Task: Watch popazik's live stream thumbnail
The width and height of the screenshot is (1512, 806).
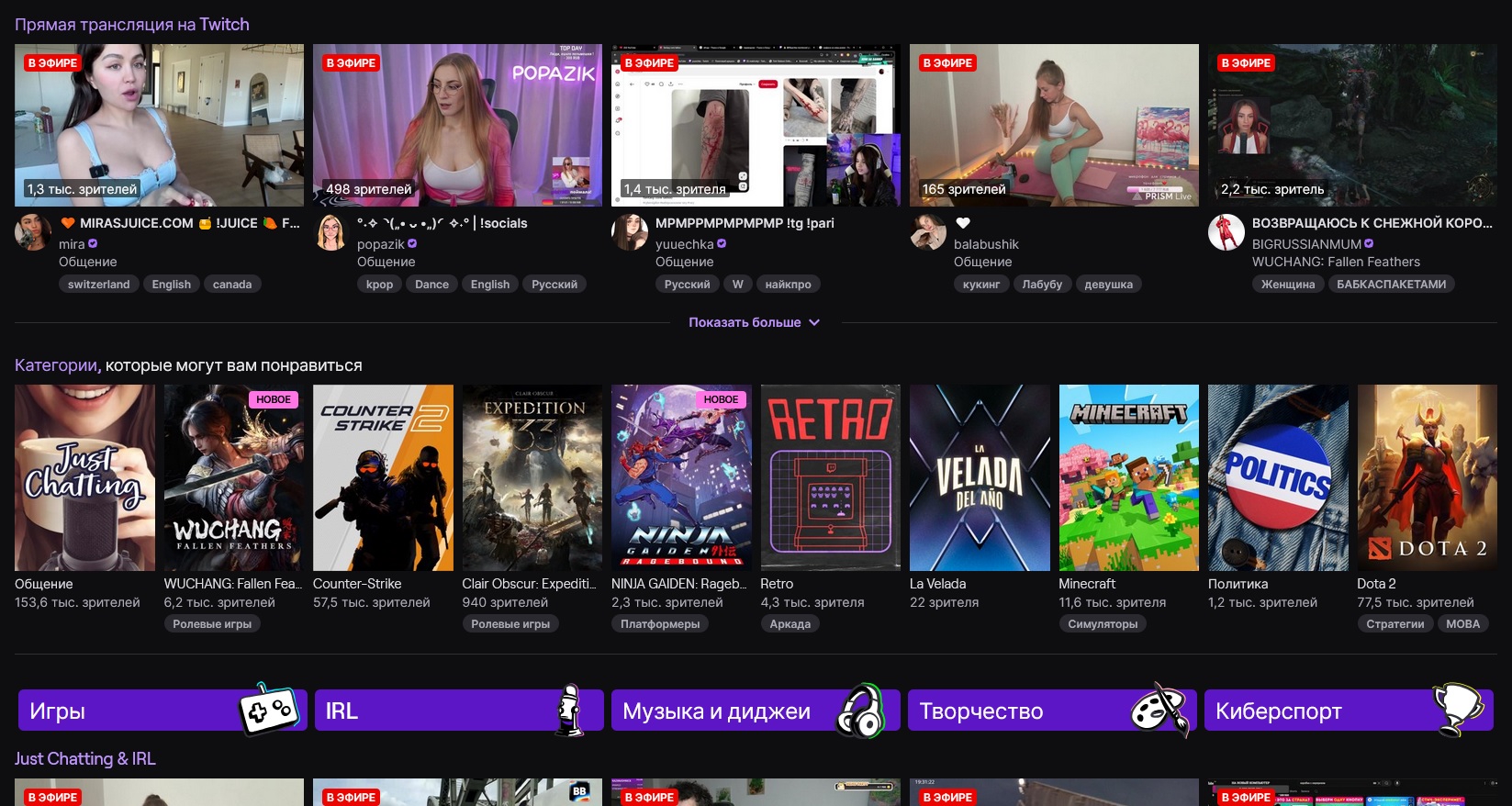Action: click(x=457, y=125)
